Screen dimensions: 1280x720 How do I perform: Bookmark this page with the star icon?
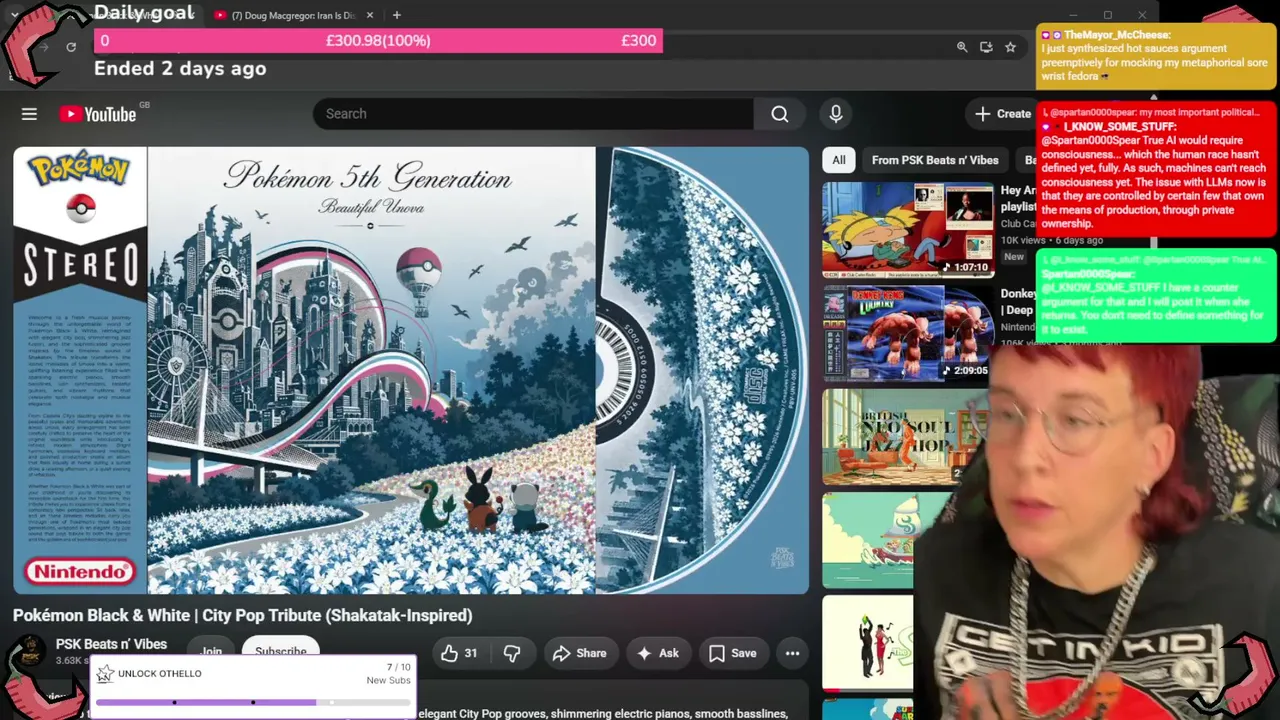tap(1010, 47)
